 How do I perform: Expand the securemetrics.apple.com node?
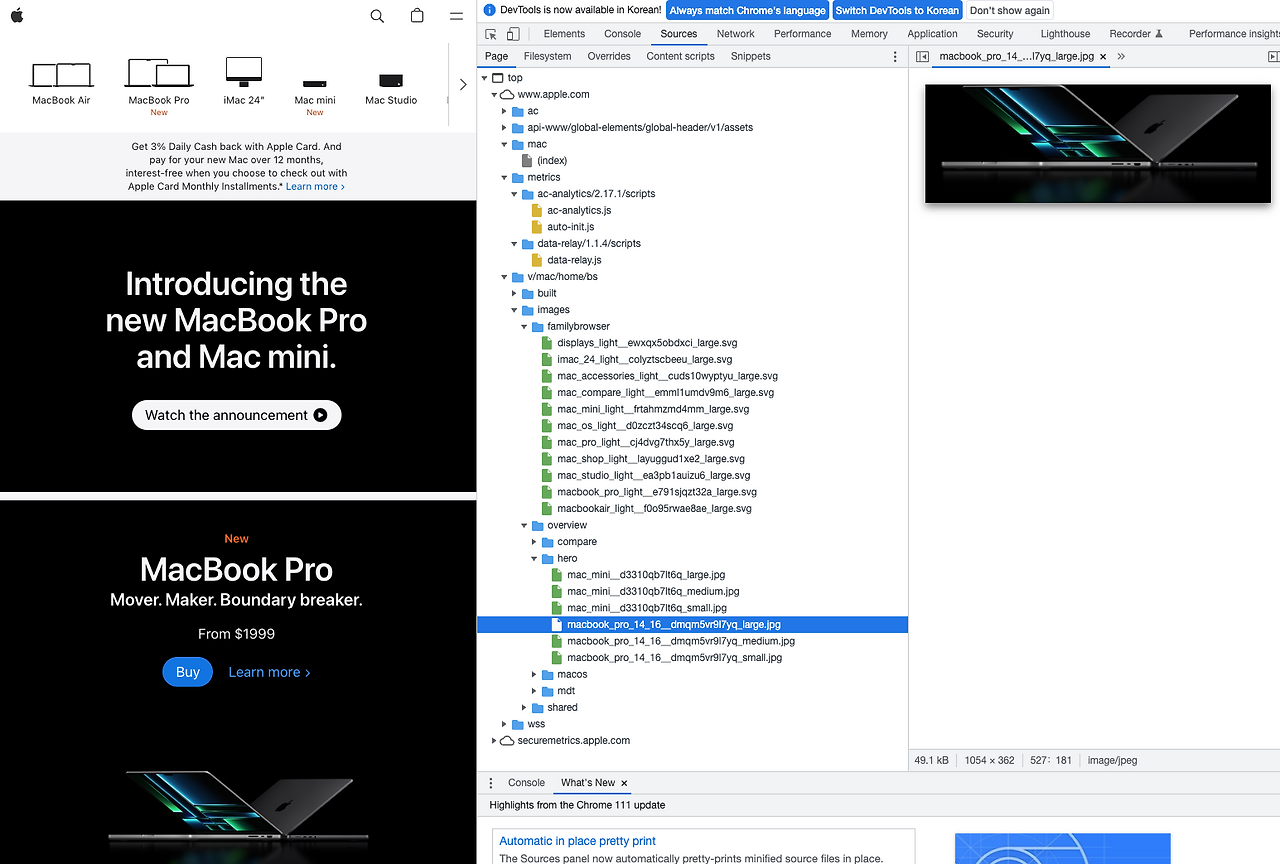pyautogui.click(x=494, y=741)
